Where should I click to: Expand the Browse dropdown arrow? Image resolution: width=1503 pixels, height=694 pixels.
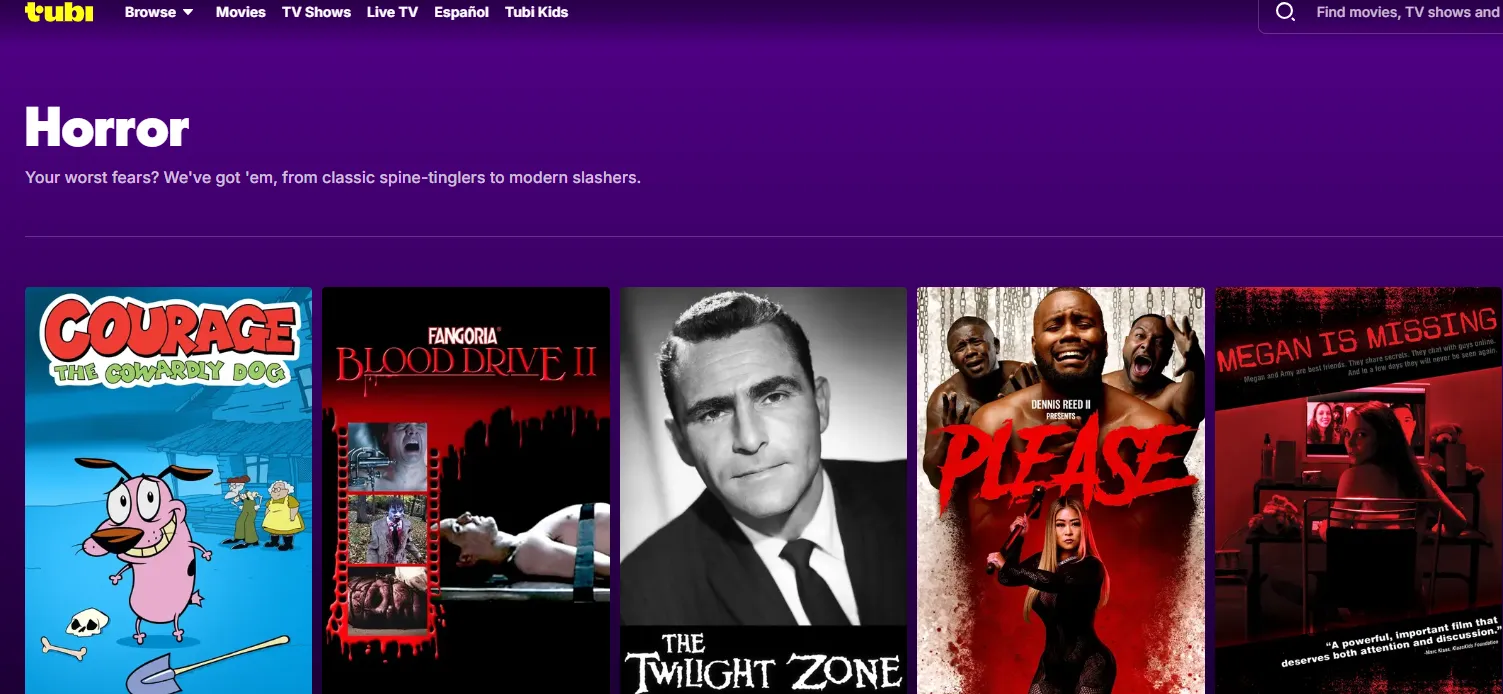[188, 13]
